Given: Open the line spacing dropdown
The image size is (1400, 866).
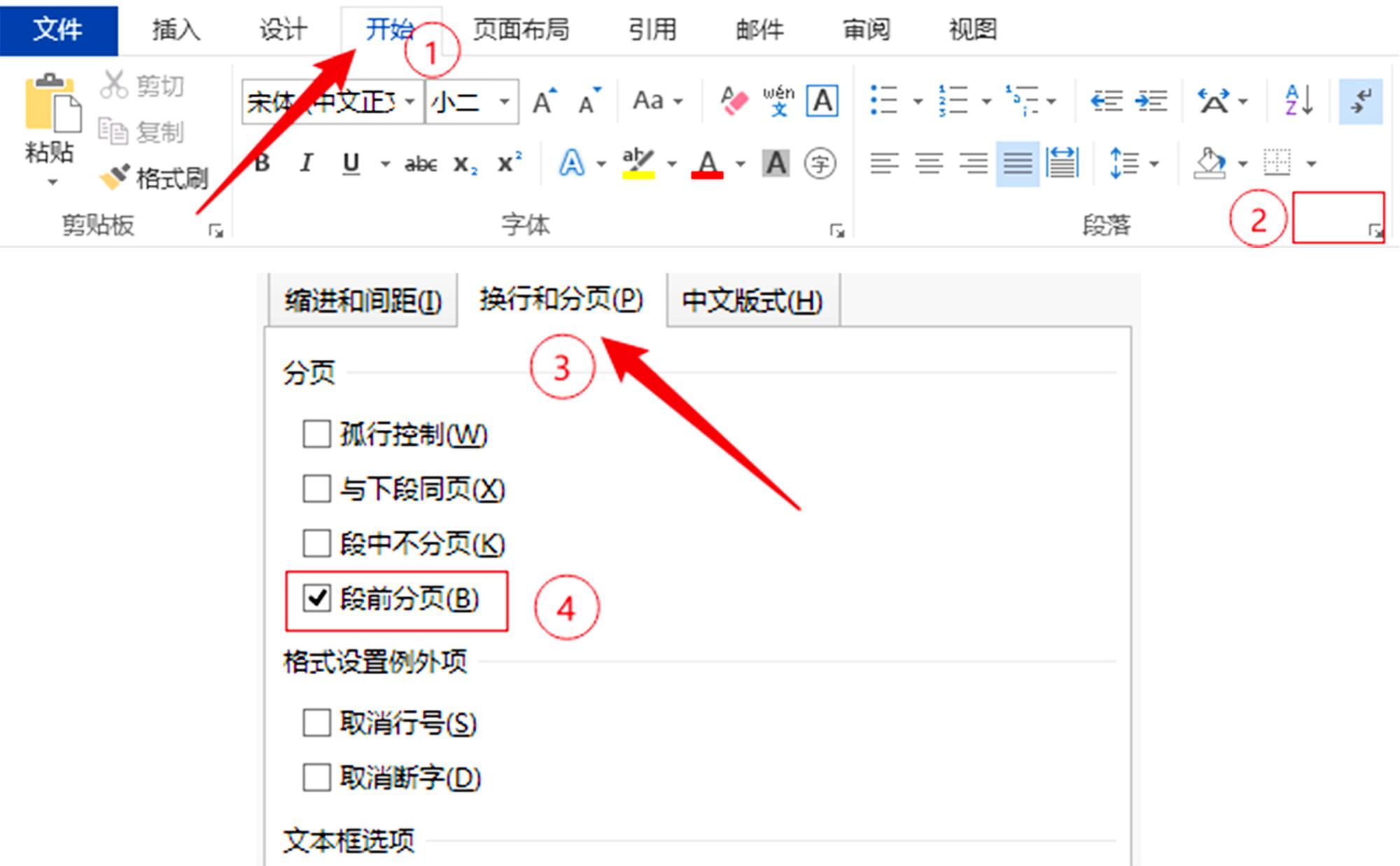Looking at the screenshot, I should click(1154, 163).
